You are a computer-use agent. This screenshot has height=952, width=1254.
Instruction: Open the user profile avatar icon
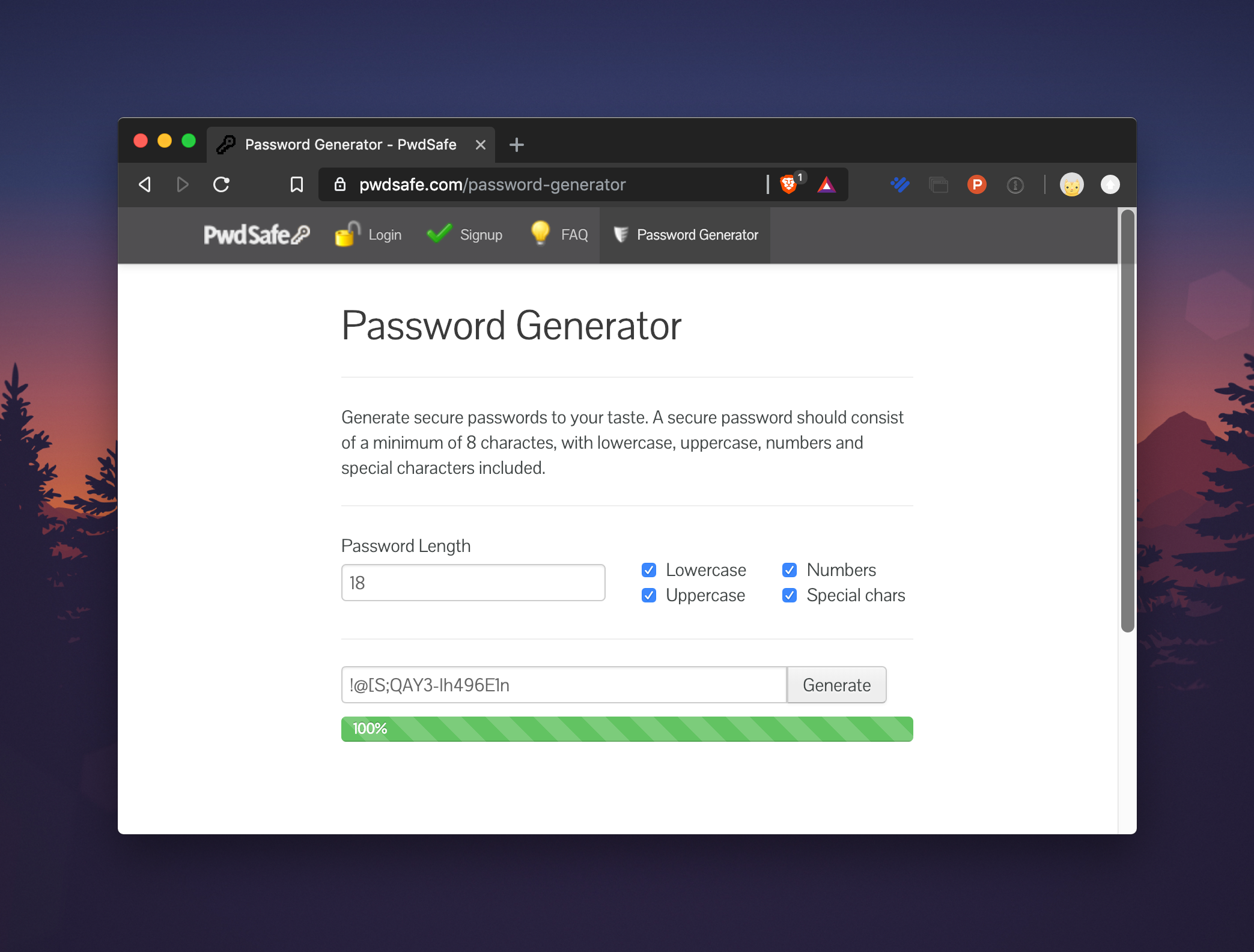coord(1071,184)
